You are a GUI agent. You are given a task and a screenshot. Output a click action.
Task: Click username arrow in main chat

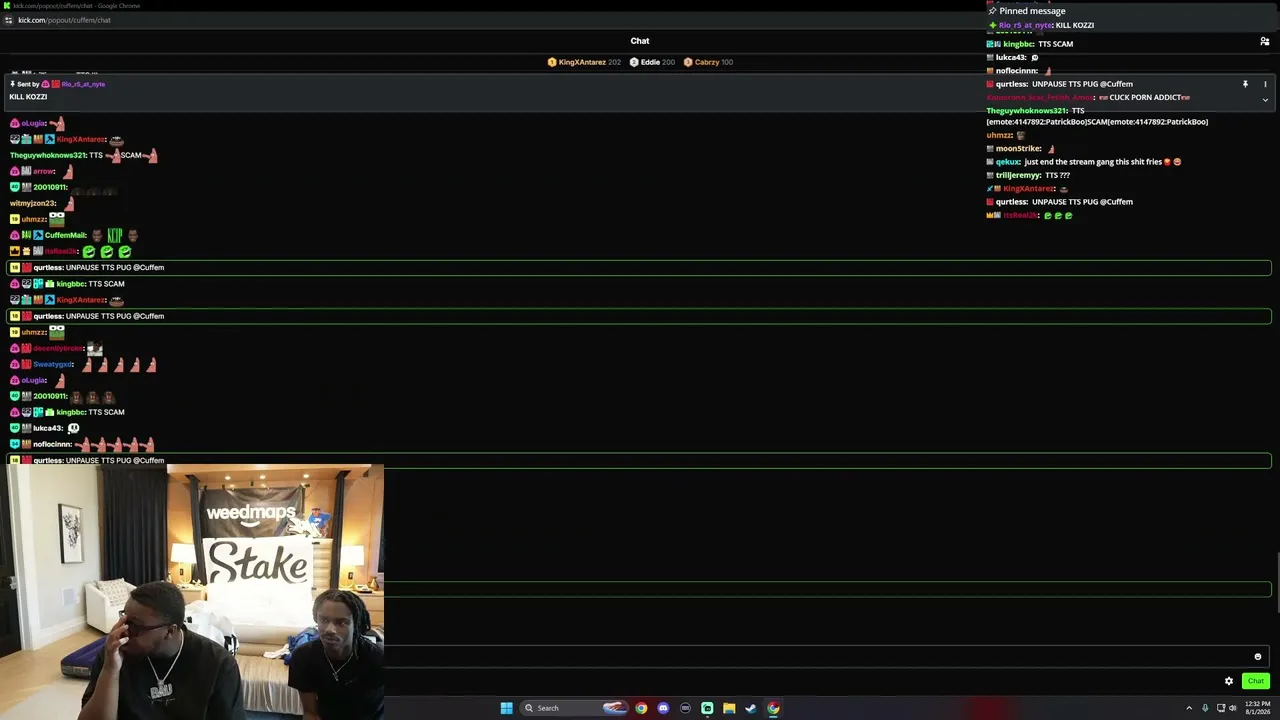[43, 171]
